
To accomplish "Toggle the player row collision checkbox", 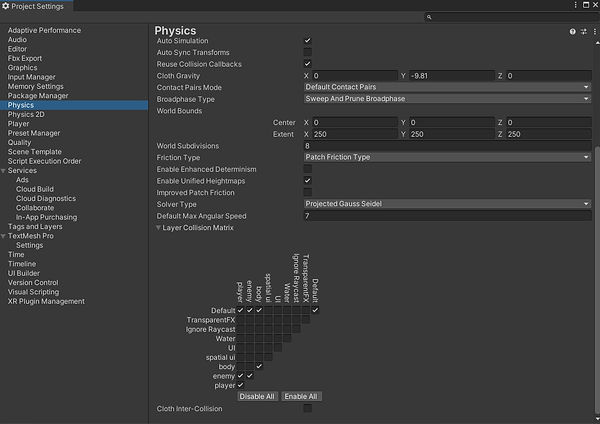I will (x=240, y=385).
